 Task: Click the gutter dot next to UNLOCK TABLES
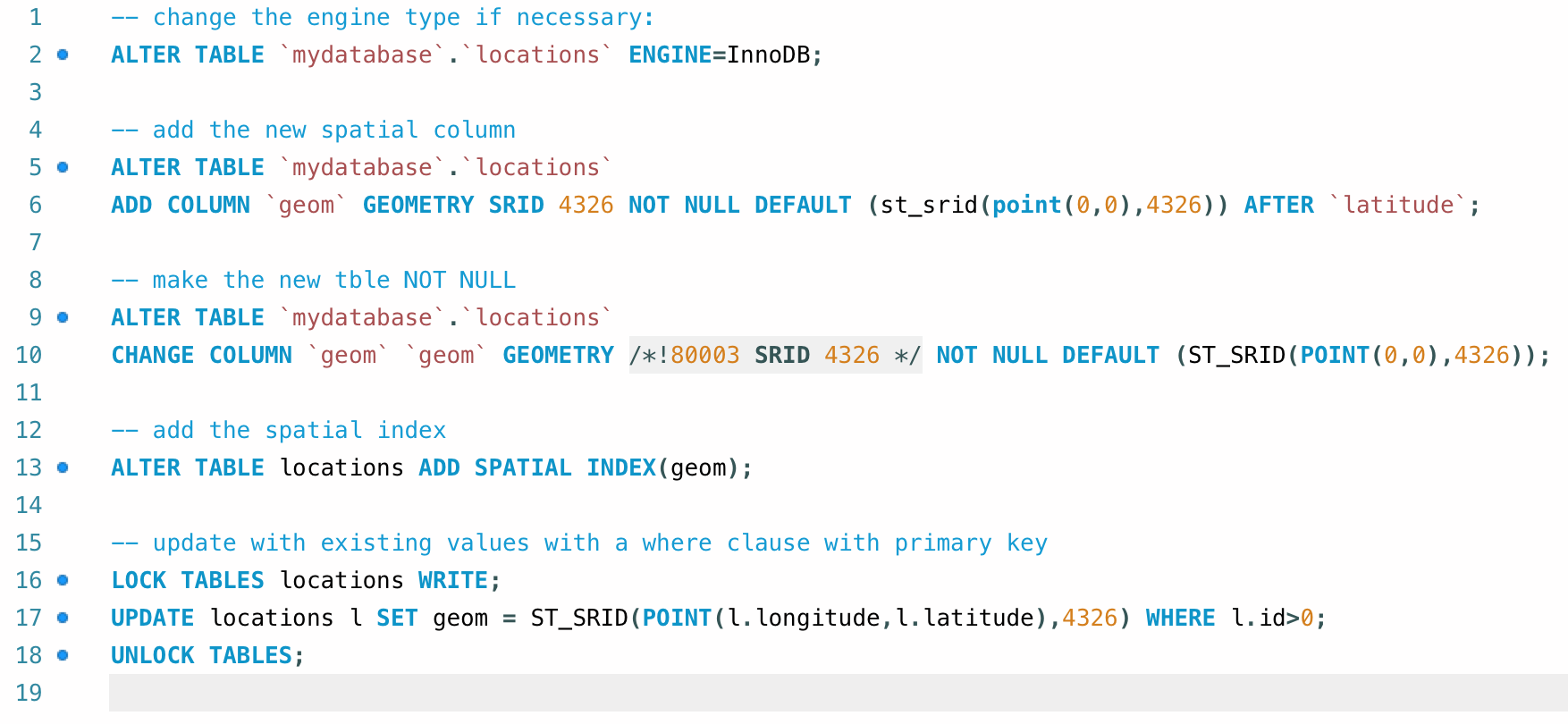pyautogui.click(x=63, y=655)
